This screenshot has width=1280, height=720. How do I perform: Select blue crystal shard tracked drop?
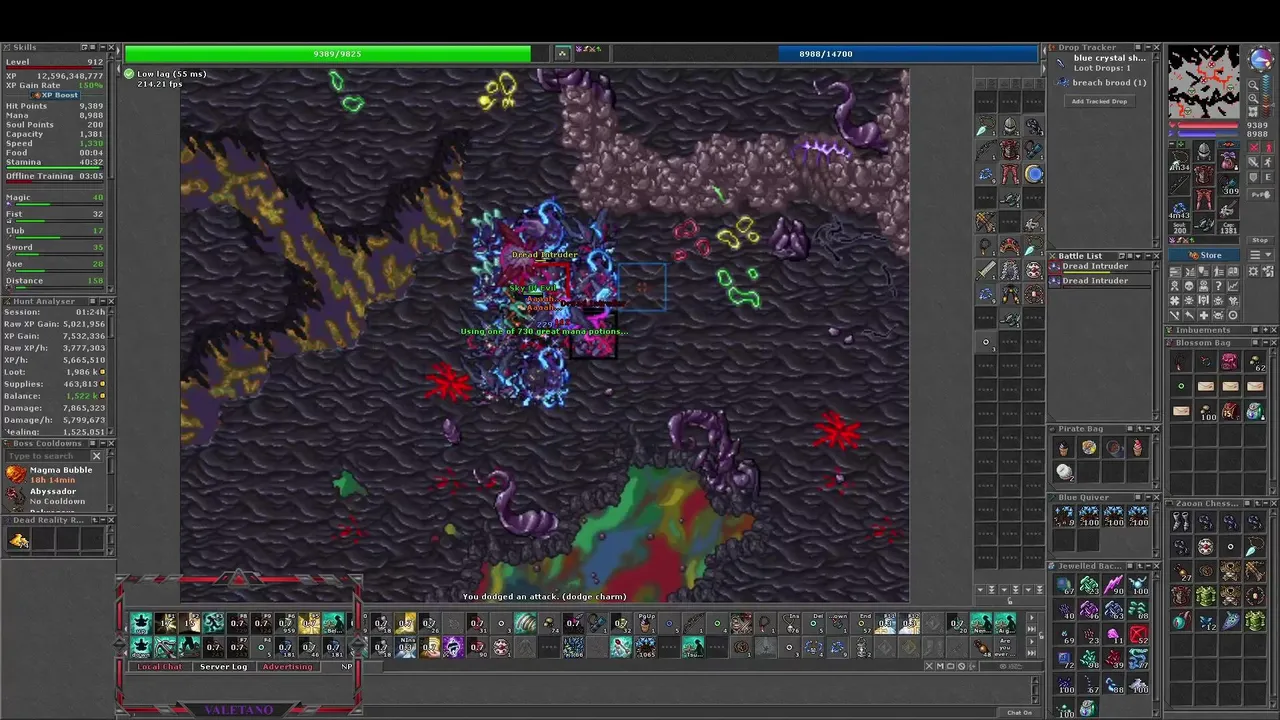1099,63
